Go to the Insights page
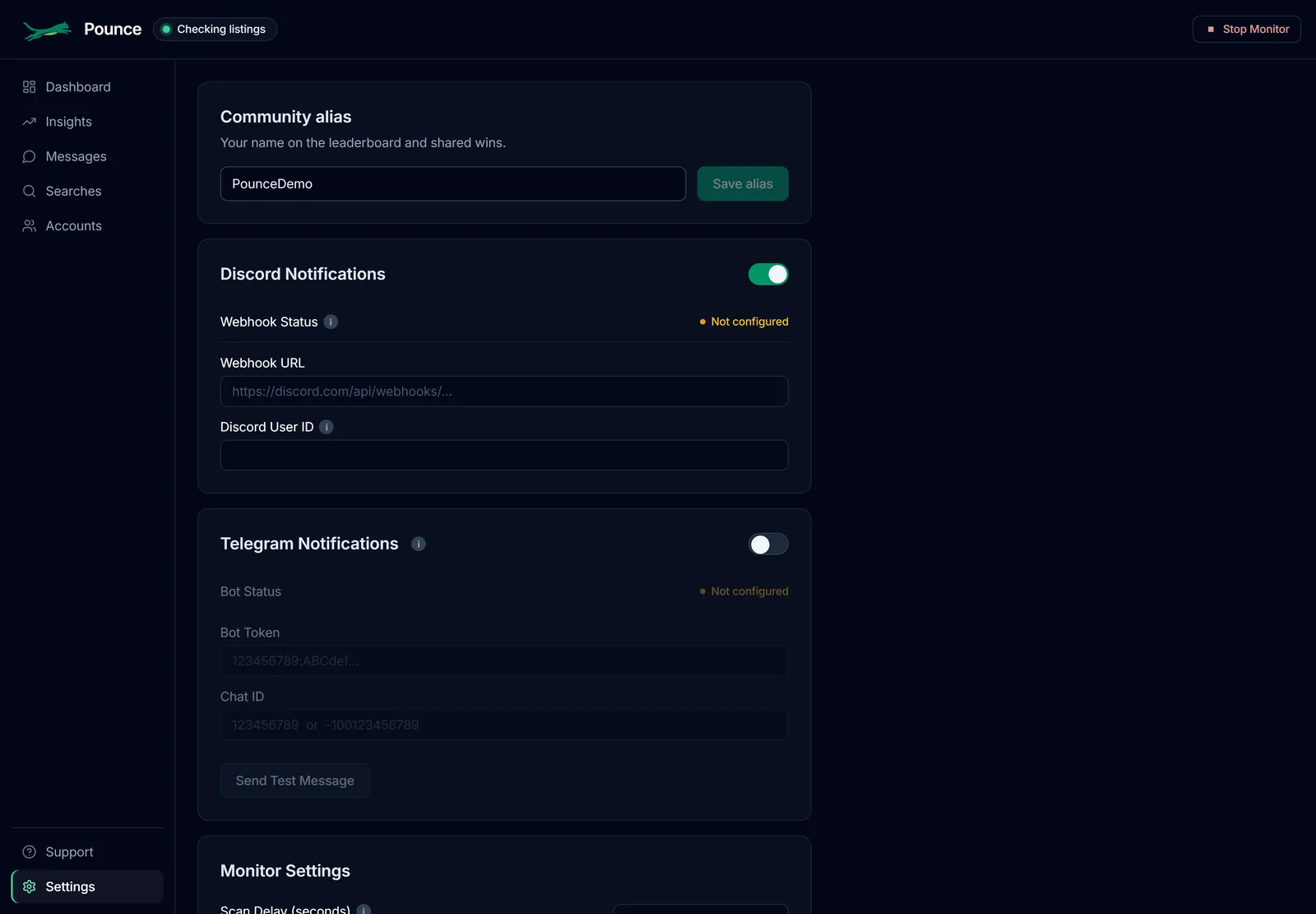 tap(87, 122)
